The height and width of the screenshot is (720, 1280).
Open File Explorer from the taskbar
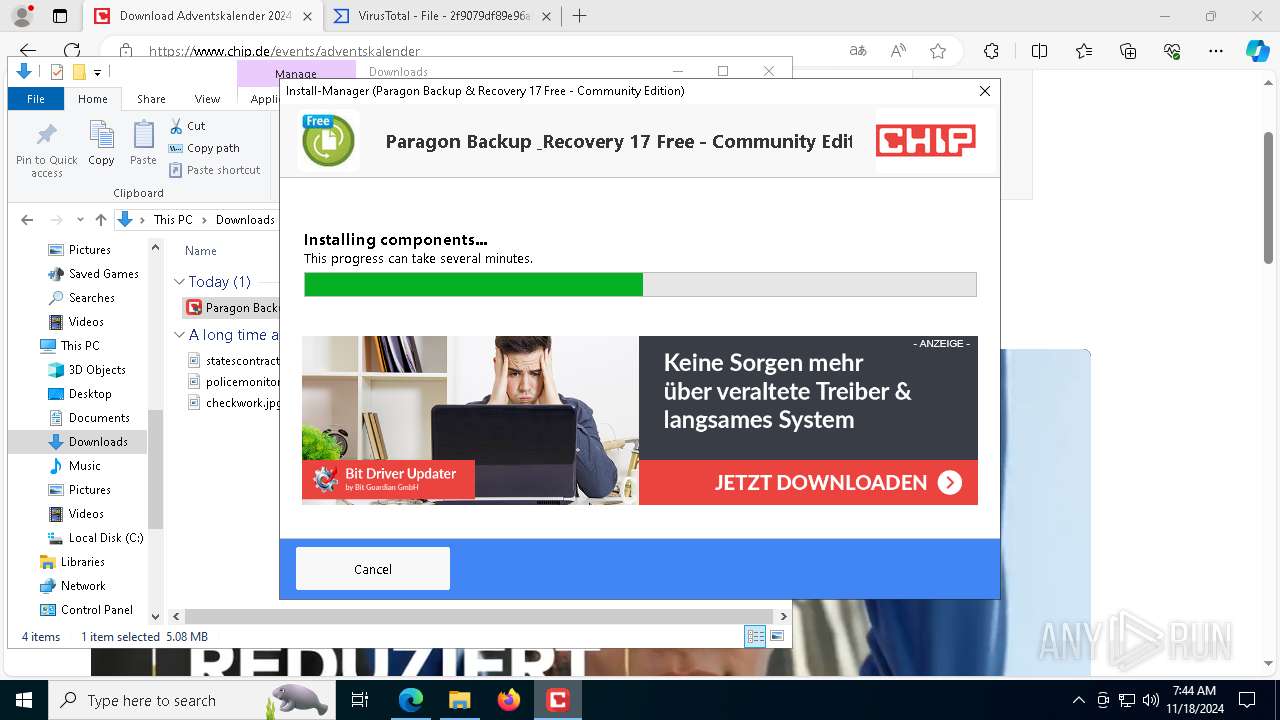tap(460, 700)
